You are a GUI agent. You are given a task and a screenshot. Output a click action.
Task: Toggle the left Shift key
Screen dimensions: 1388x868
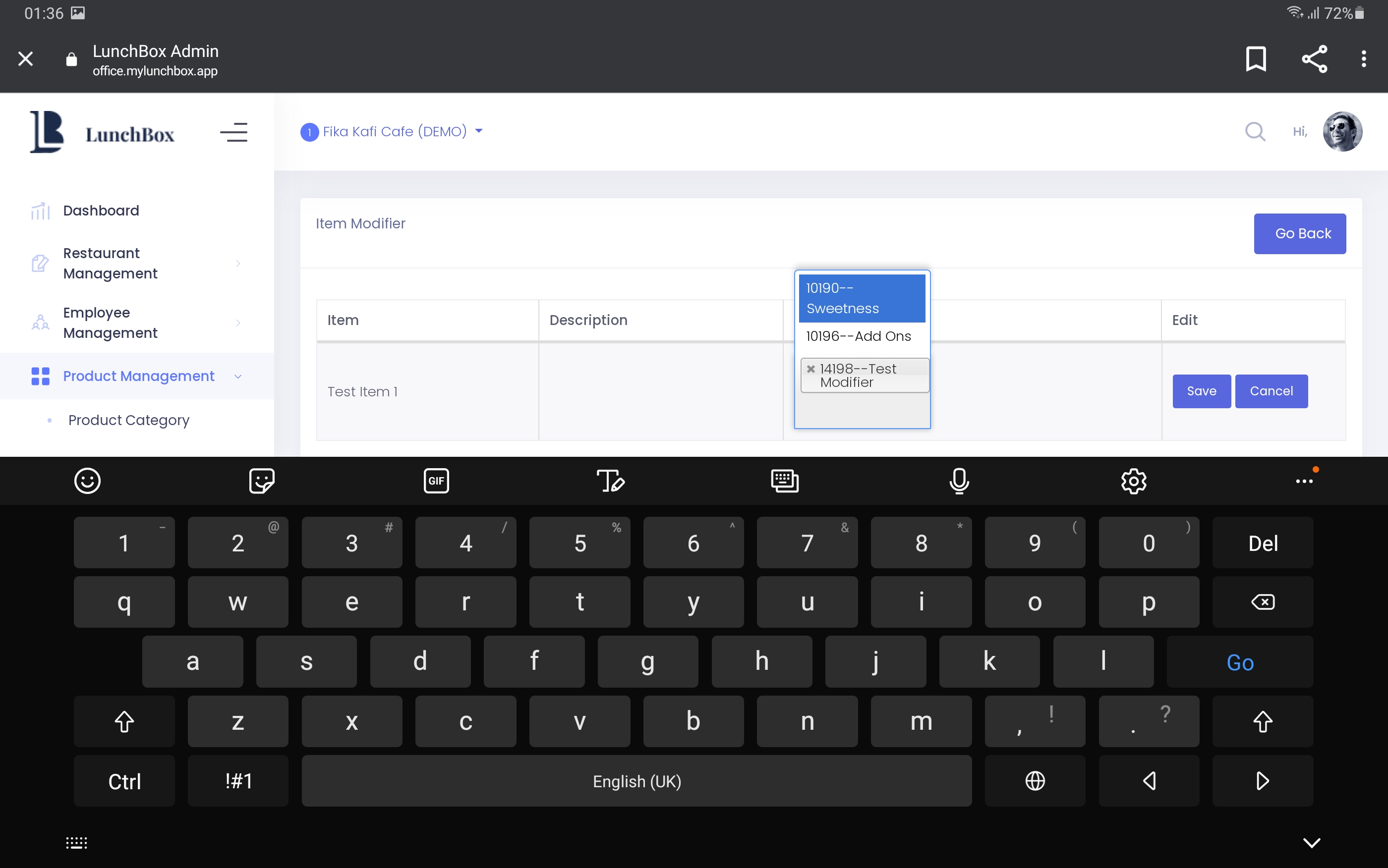[x=124, y=721]
